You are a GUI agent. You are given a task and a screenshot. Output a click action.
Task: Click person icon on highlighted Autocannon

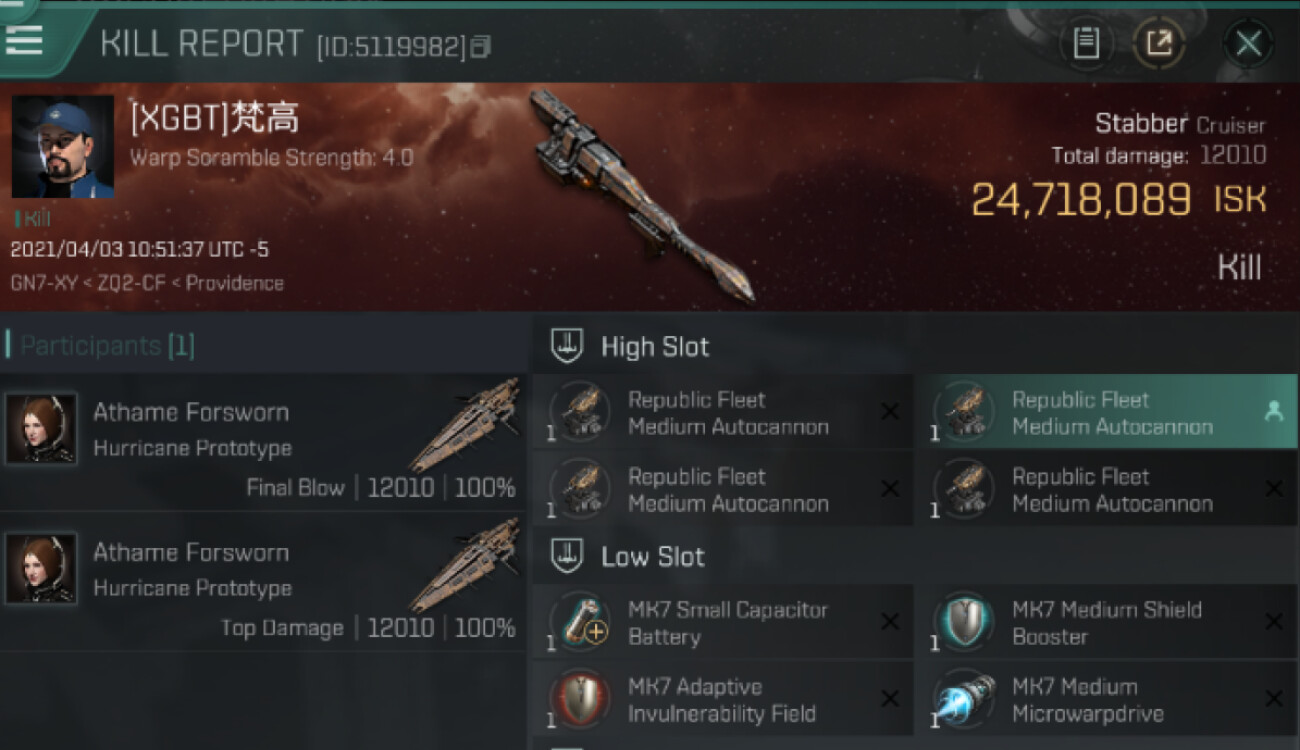click(1274, 411)
